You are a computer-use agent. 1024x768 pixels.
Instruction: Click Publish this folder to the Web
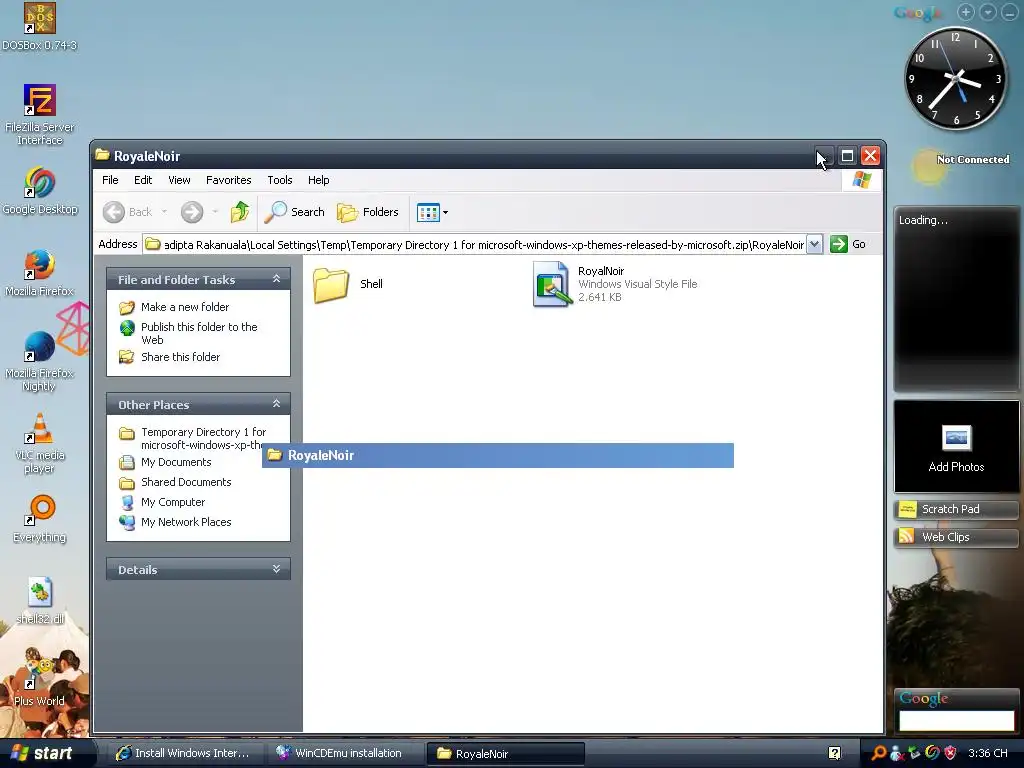(x=188, y=333)
